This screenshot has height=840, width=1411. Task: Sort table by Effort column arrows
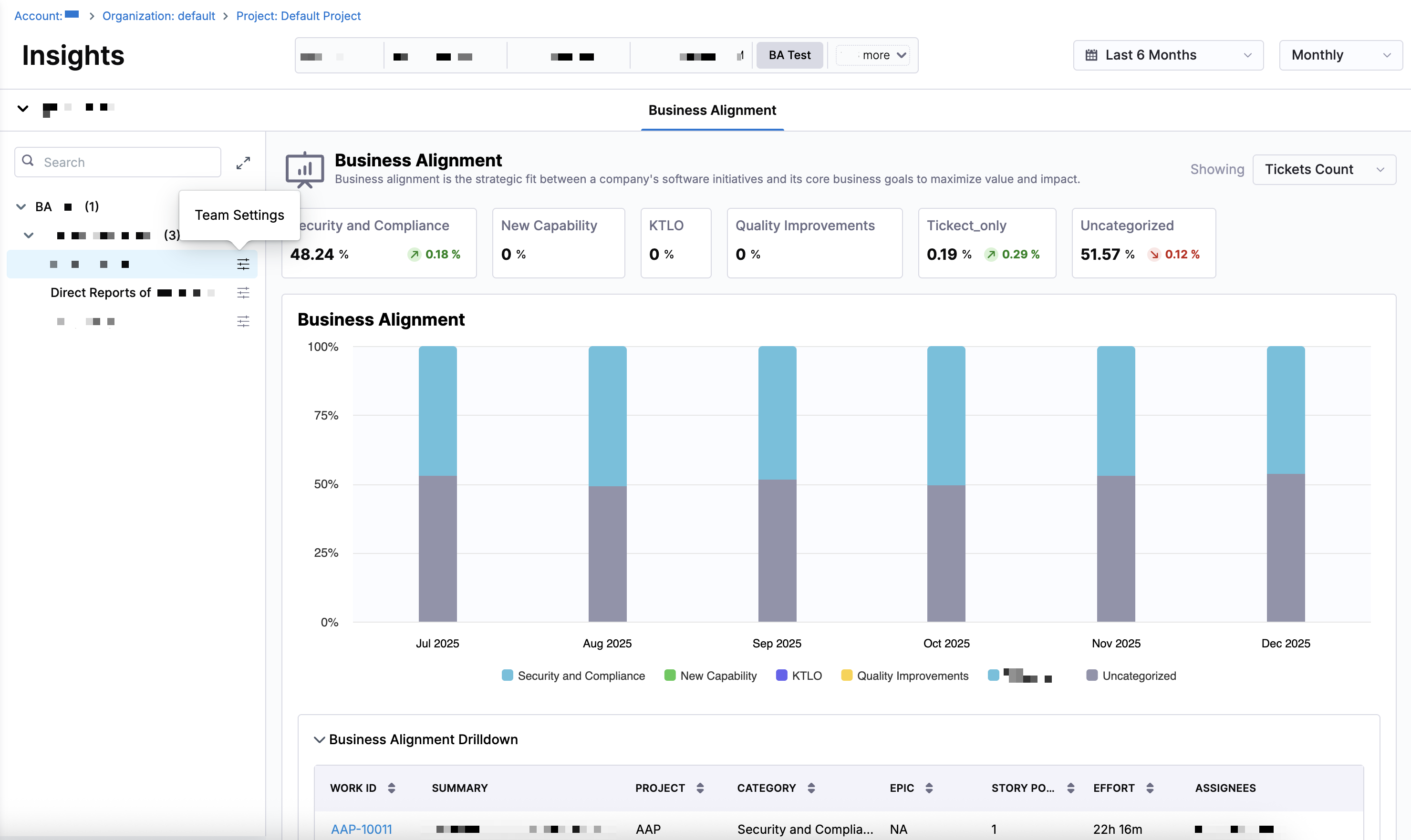[1150, 788]
